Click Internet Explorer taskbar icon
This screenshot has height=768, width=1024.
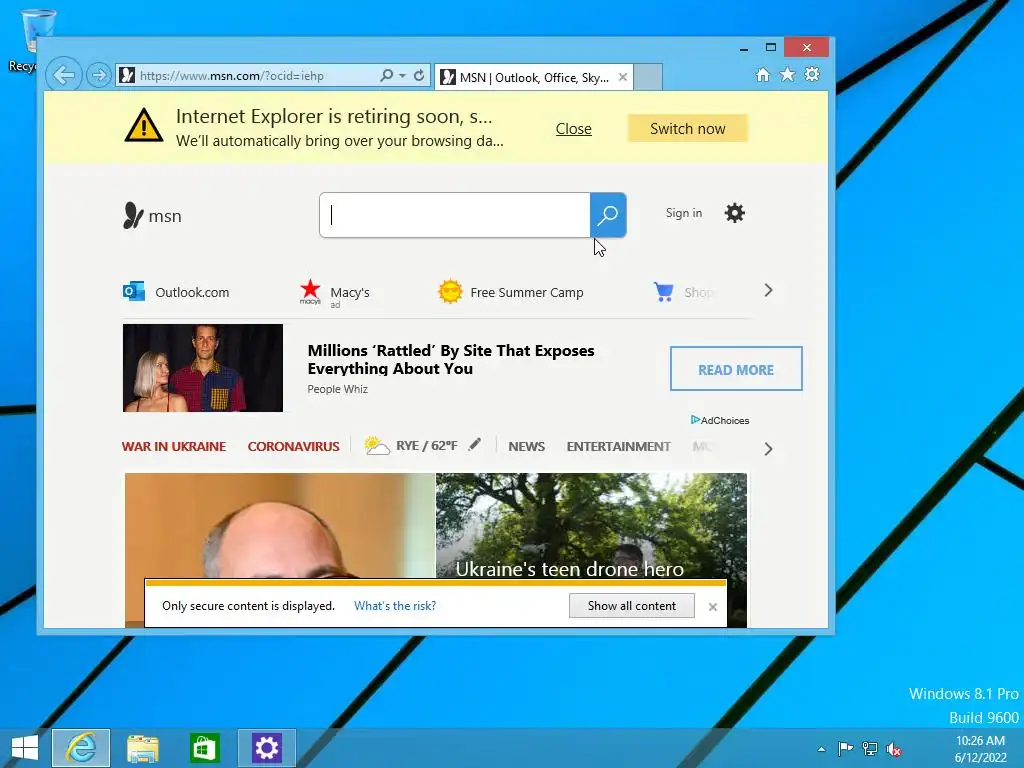click(81, 748)
